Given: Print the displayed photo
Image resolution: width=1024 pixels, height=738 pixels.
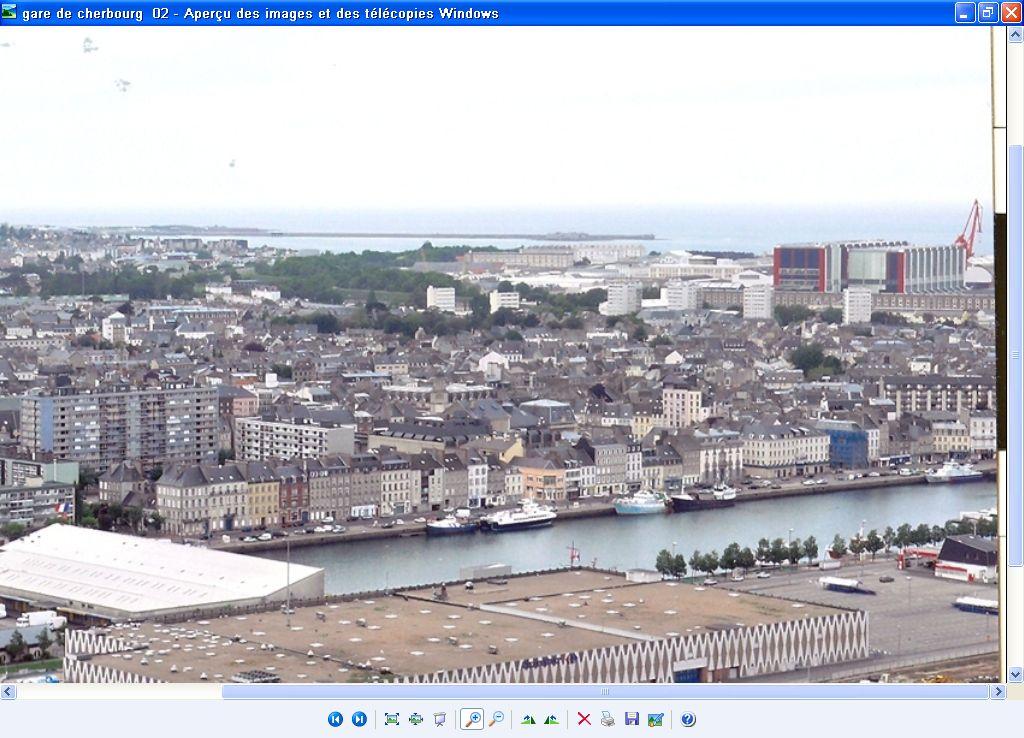Looking at the screenshot, I should 607,719.
